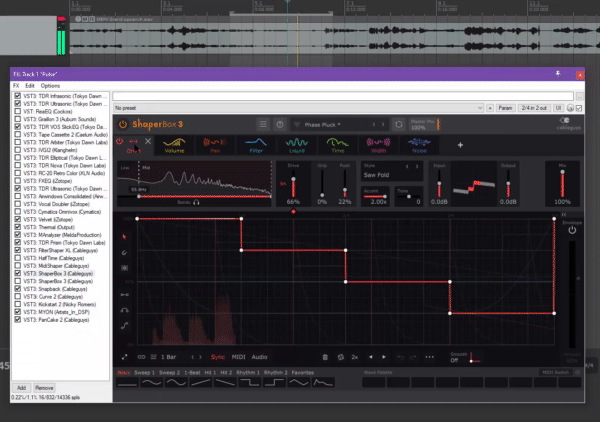Open the three-dots more options menu
The height and width of the screenshot is (422, 600).
pos(429,357)
